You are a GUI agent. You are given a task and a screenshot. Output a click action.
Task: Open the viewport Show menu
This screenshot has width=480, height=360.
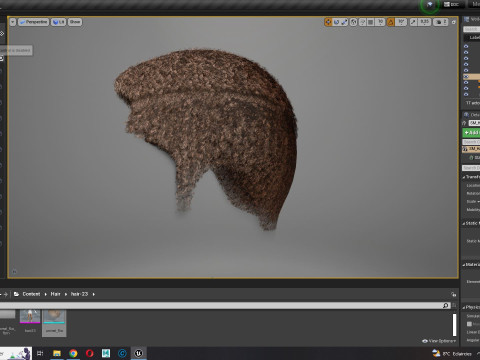pyautogui.click(x=75, y=22)
